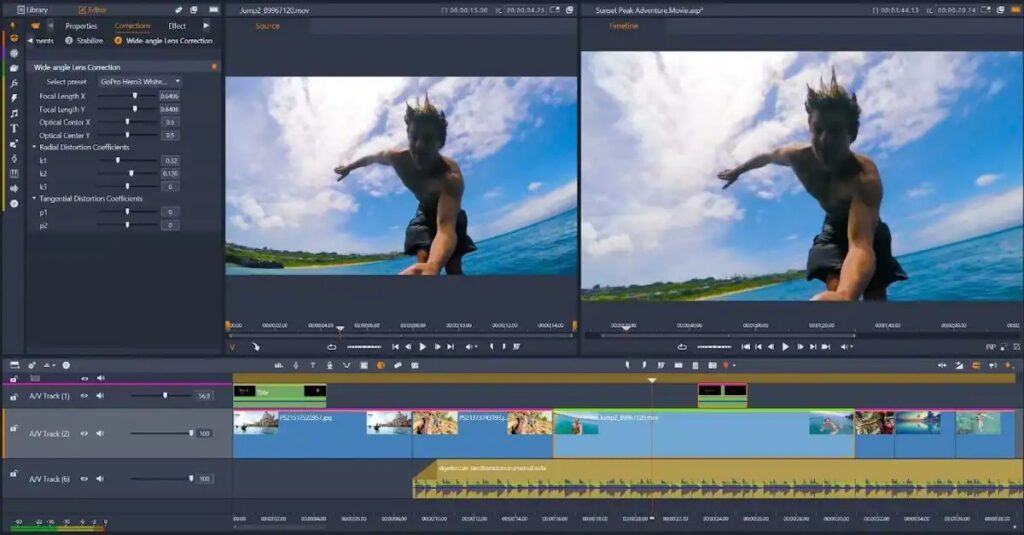
Task: Mute audio of A/V Track (2)
Action: point(100,433)
